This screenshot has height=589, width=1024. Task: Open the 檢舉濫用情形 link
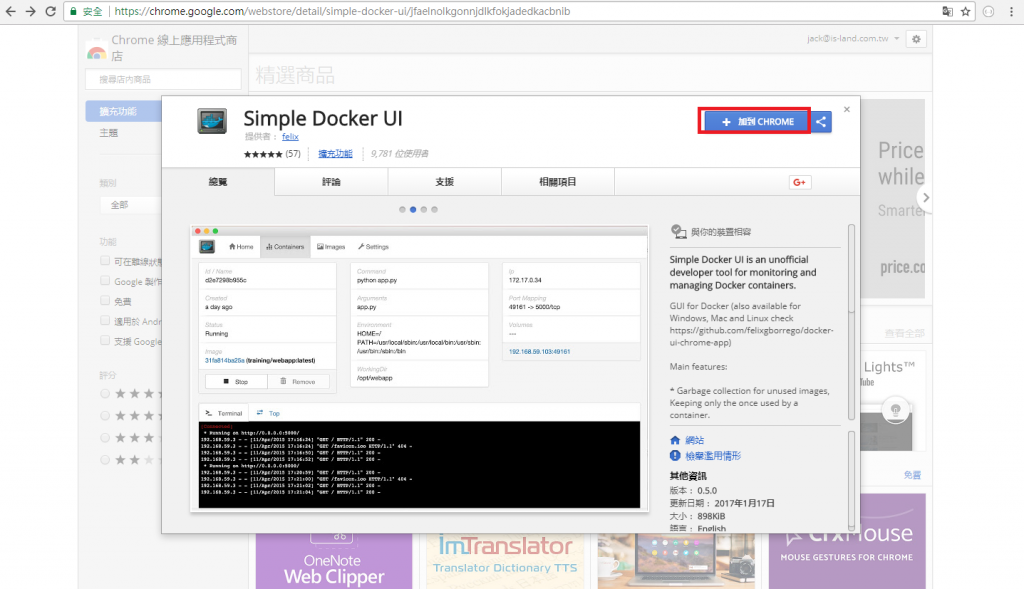(x=713, y=456)
